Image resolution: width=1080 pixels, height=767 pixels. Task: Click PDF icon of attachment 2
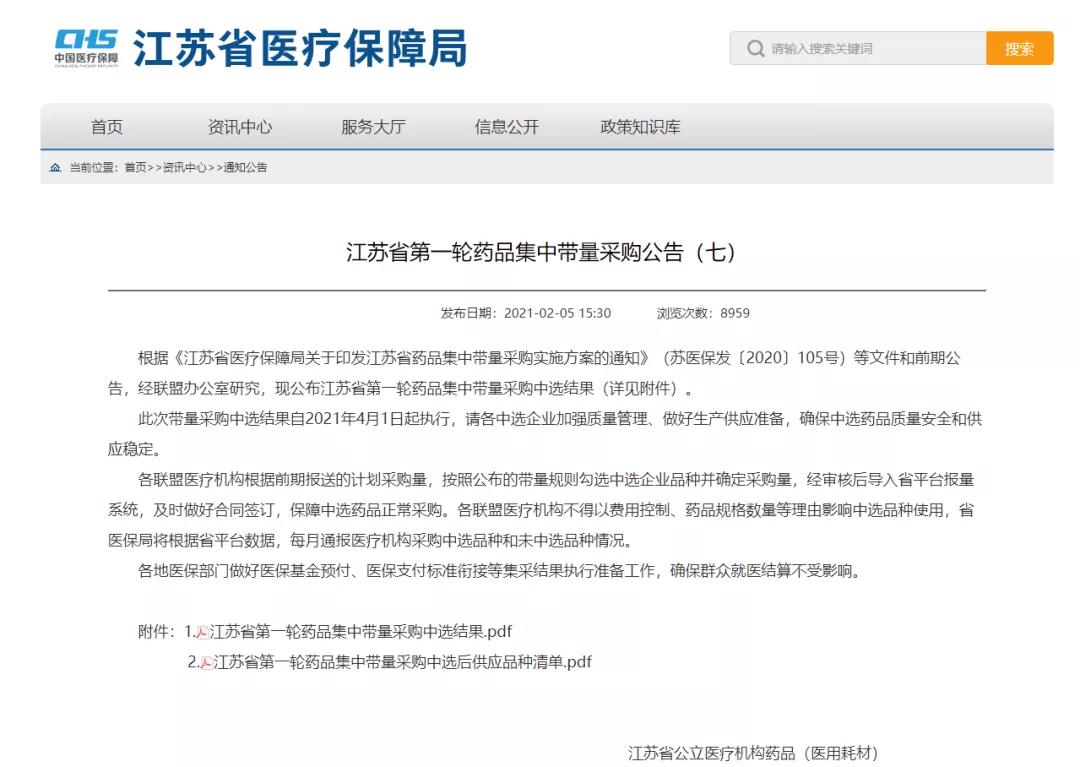(206, 662)
